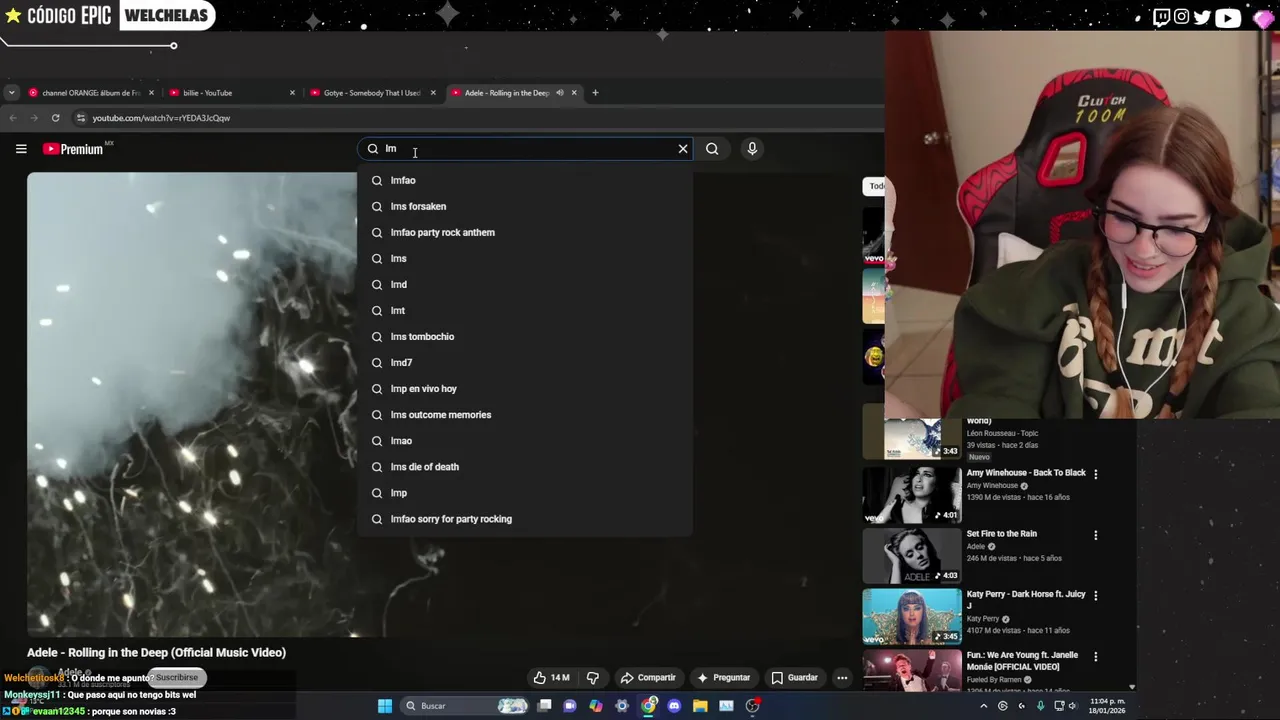
Task: Open Settings gear in the taskbar
Action: coord(622,706)
